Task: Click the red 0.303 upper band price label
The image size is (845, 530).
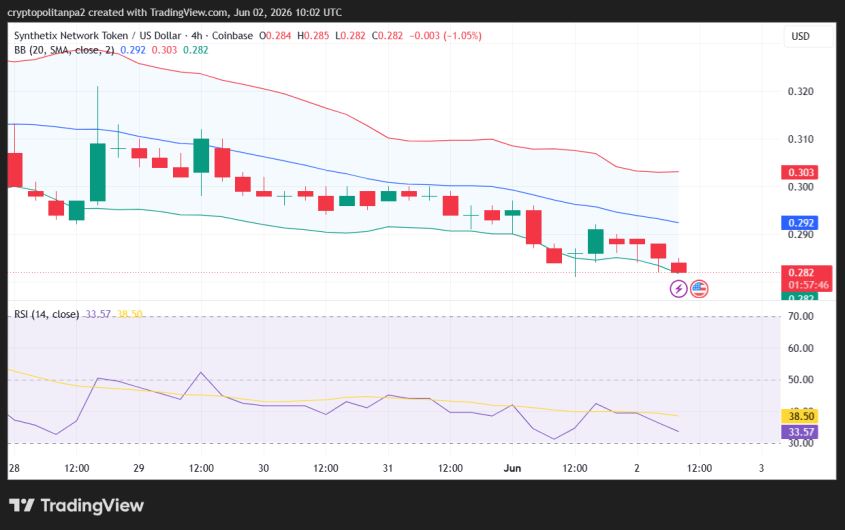Action: pos(800,173)
